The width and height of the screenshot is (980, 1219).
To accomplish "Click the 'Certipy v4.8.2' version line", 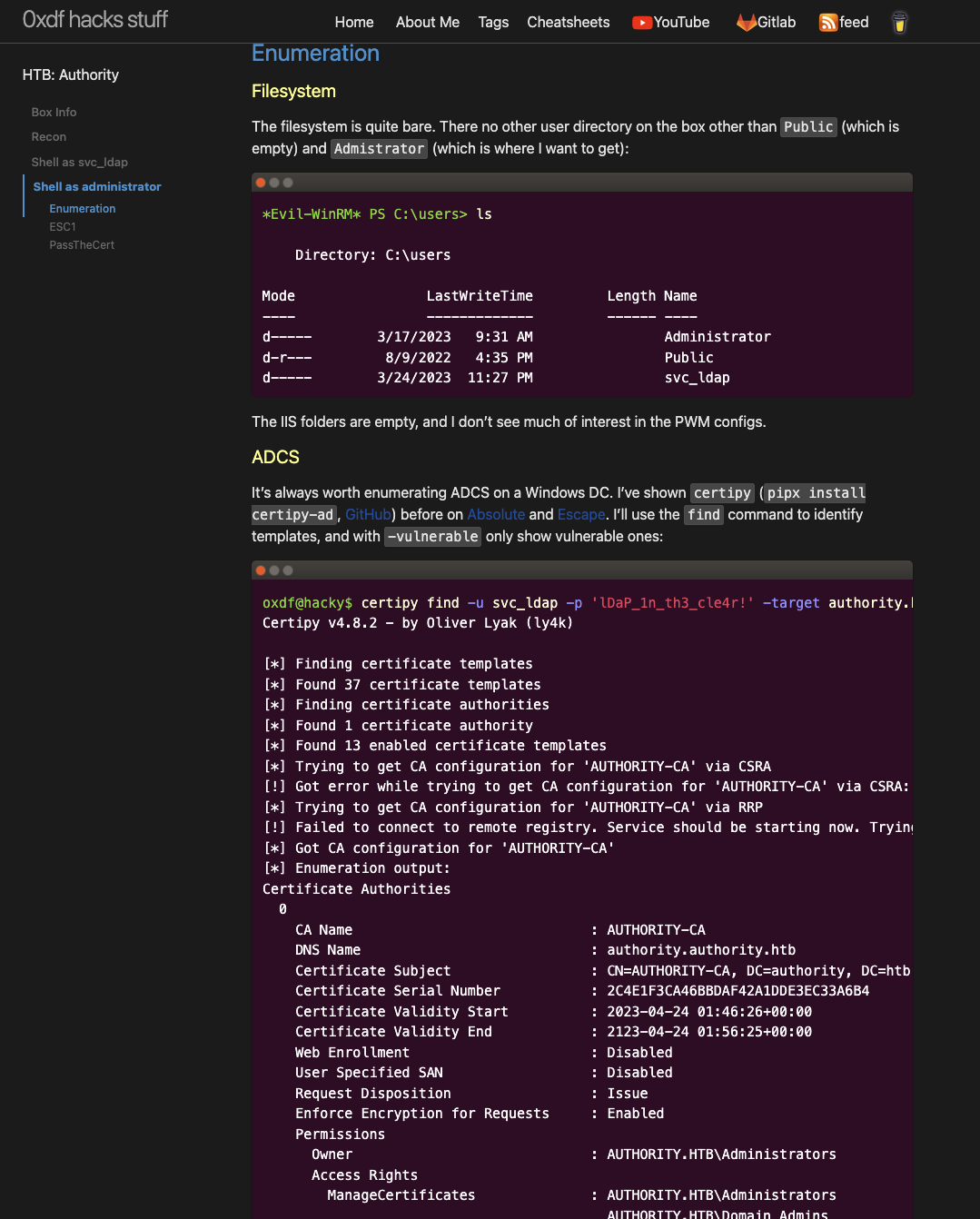I will click(418, 623).
